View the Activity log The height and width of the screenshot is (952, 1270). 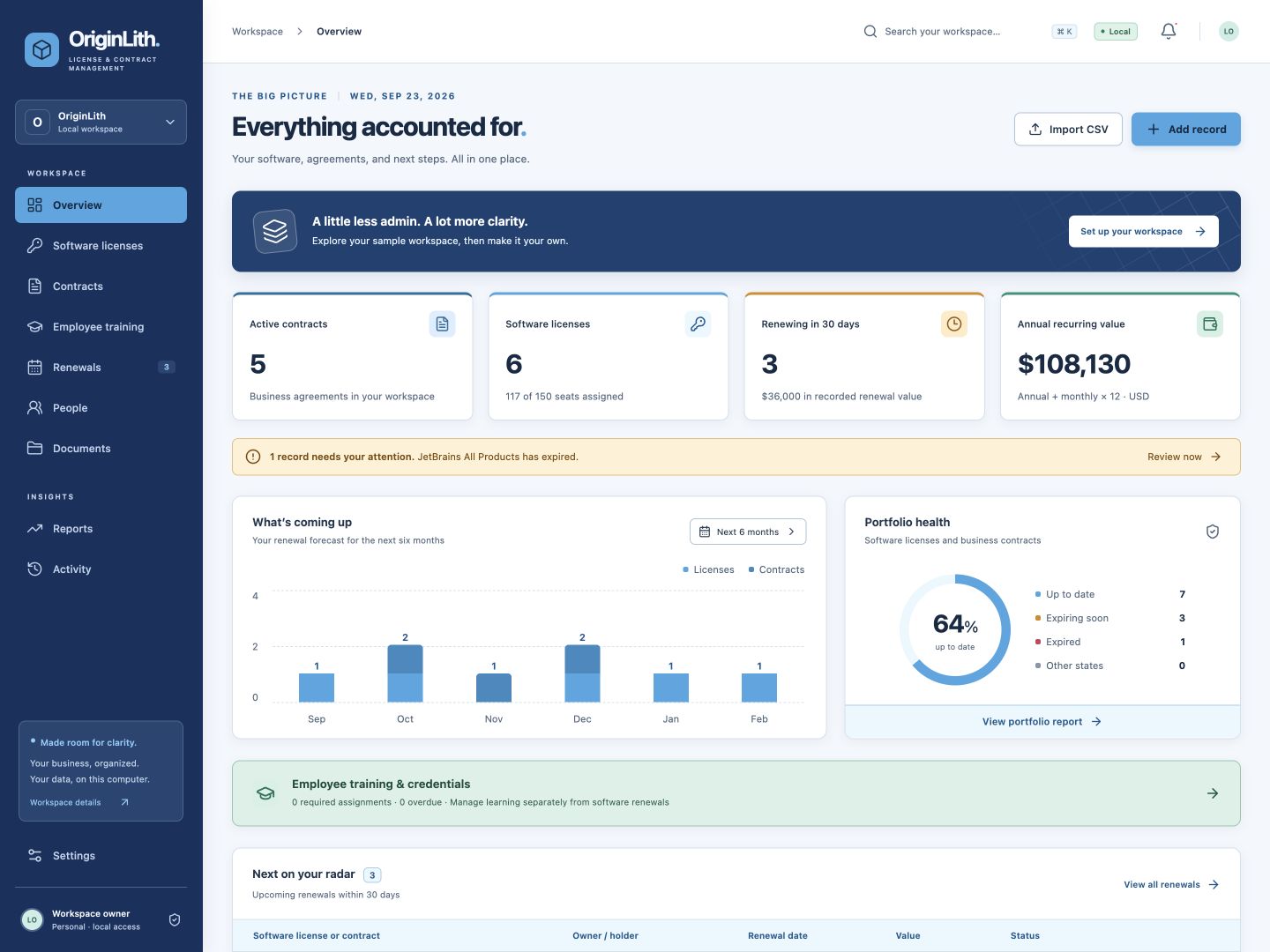click(x=101, y=569)
